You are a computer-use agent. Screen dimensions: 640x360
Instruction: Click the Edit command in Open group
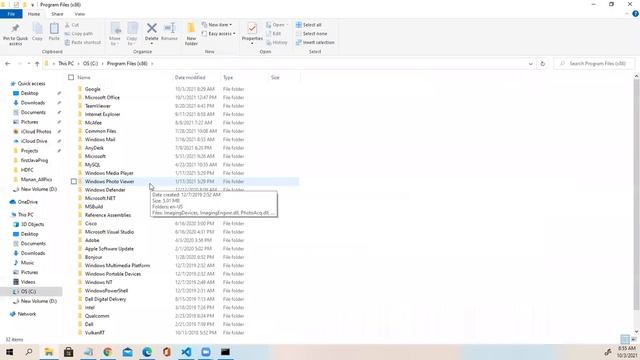click(273, 33)
